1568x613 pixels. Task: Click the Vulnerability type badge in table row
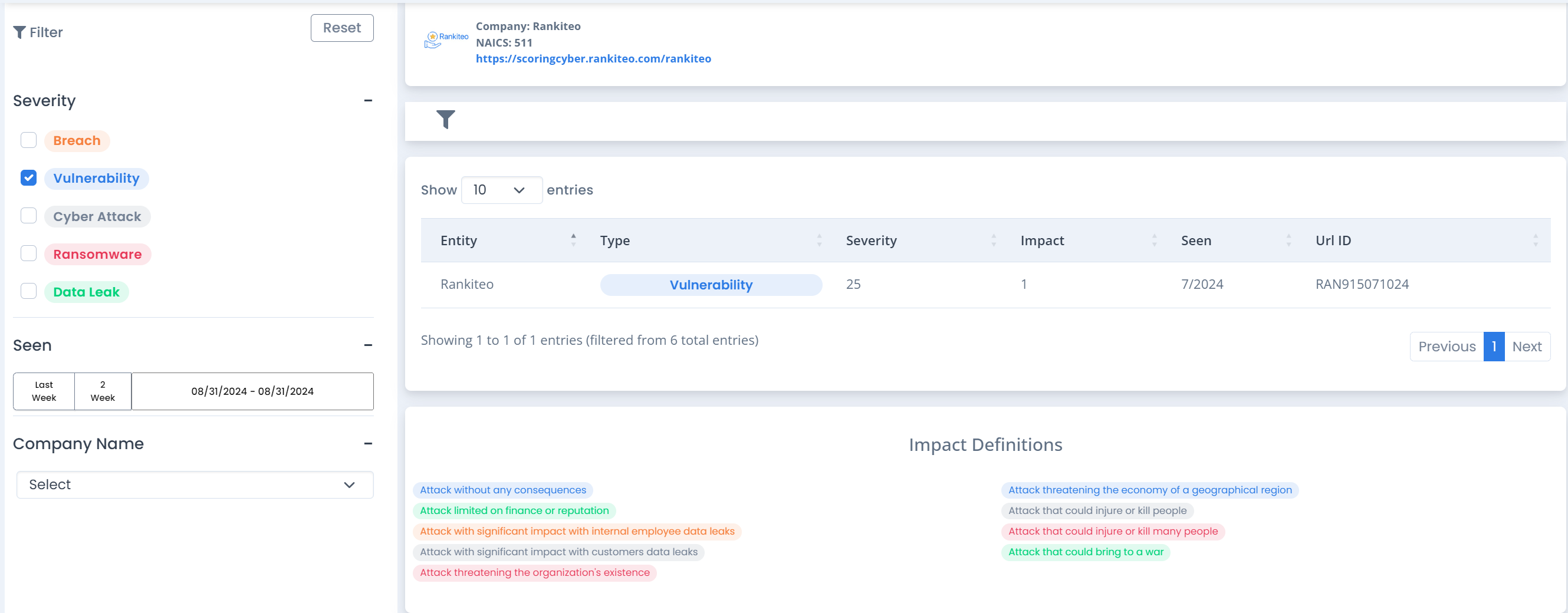click(711, 285)
